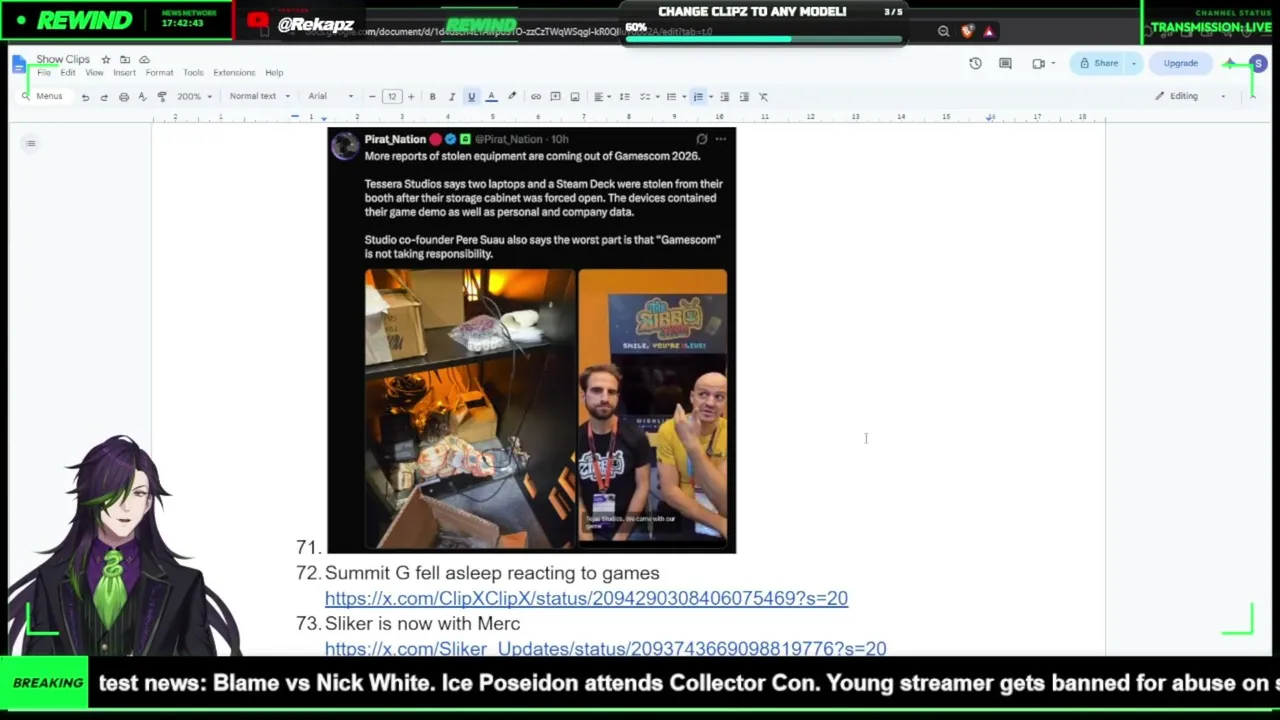This screenshot has width=1280, height=720.
Task: Click the browser zoom magnifier icon
Action: click(x=943, y=32)
